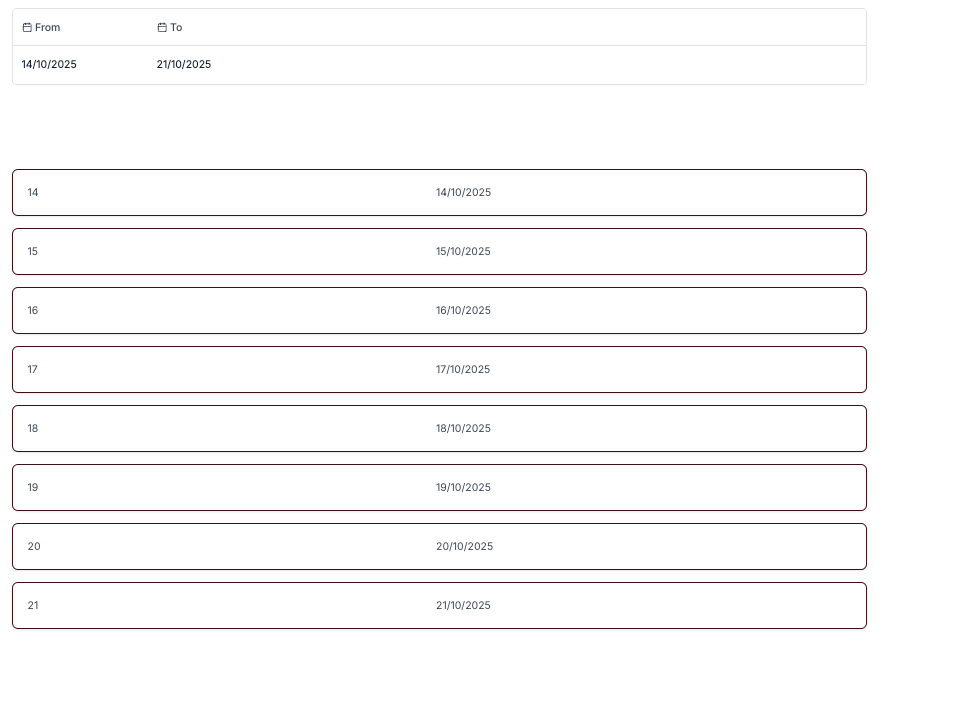Click the 15/10/2025 date entry
Viewport: 957px width, 701px height.
tap(463, 252)
